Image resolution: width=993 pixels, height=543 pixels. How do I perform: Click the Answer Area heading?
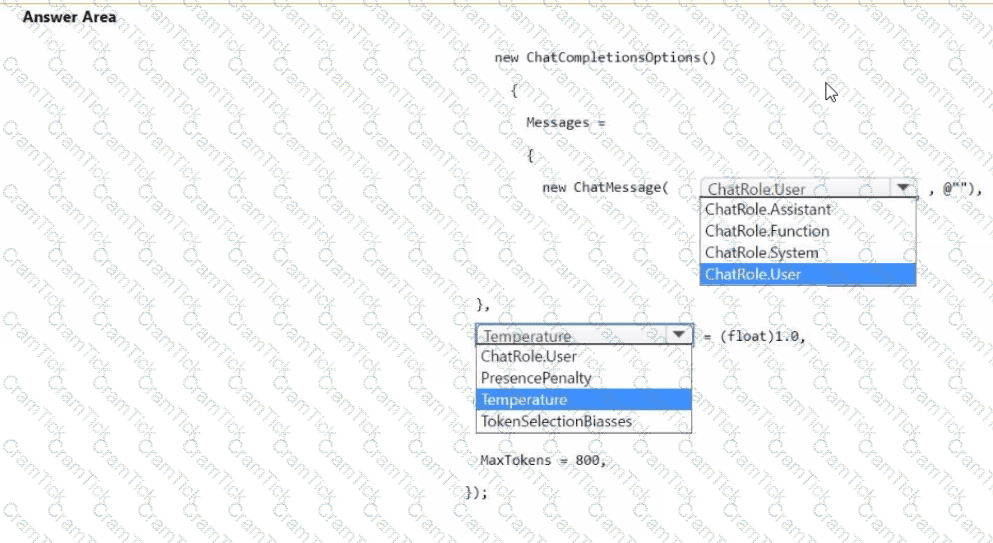[69, 17]
